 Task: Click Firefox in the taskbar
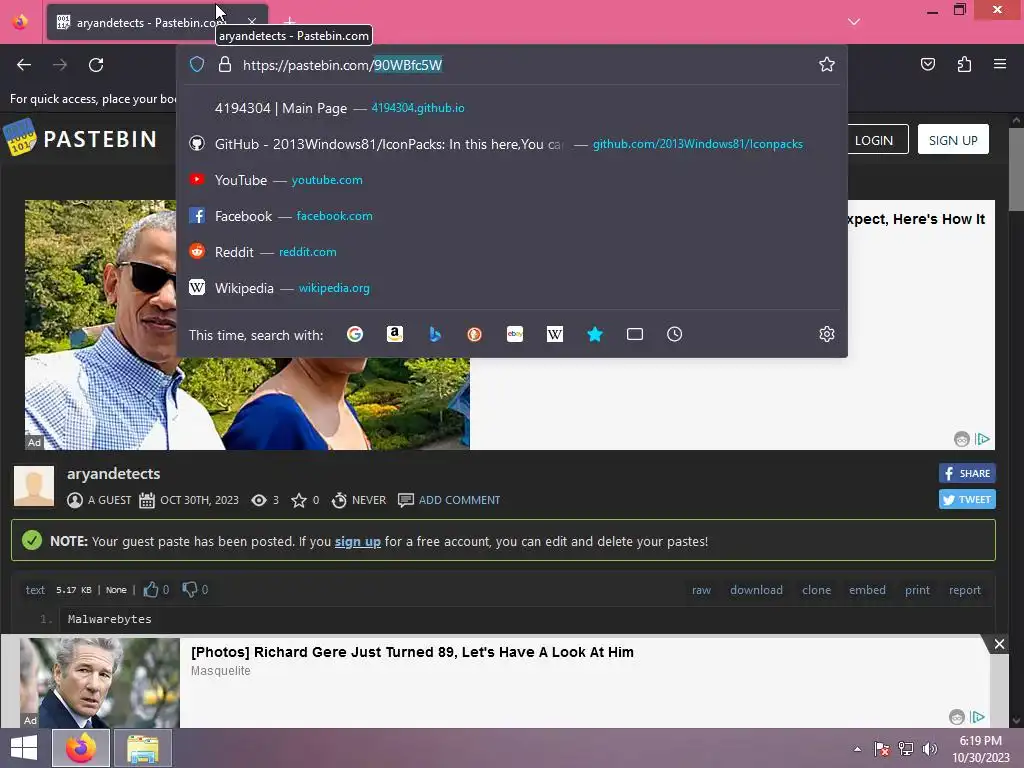pos(81,748)
